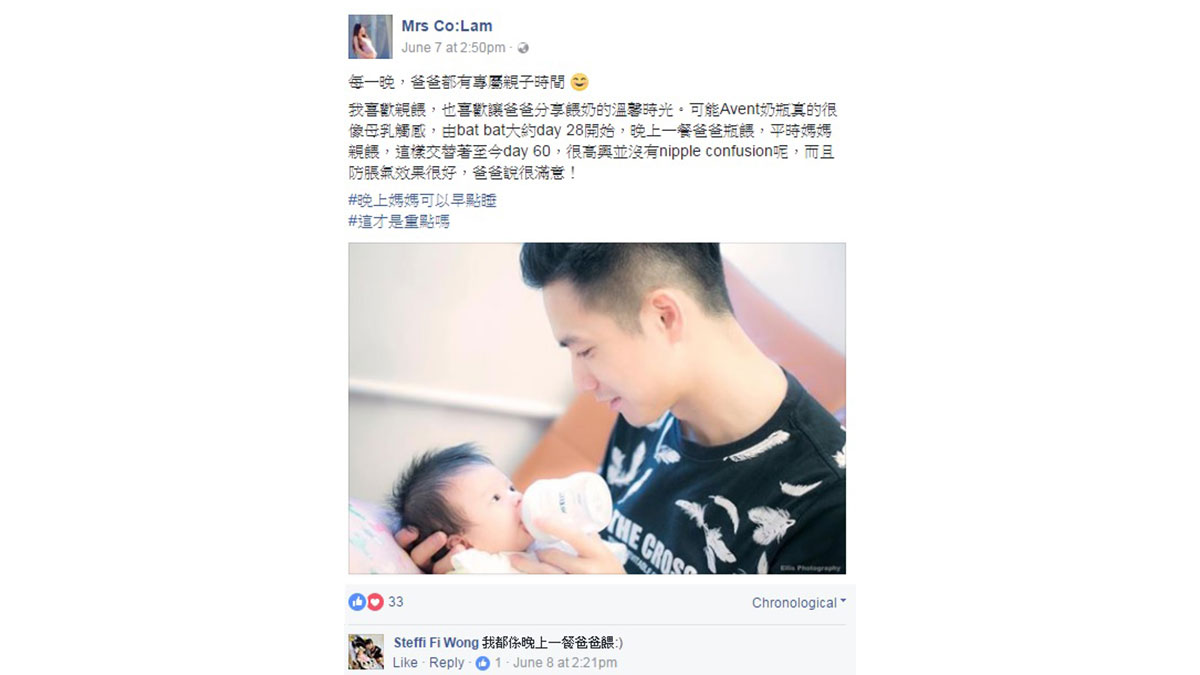This screenshot has width=1200, height=675.
Task: Open Steffi Fi Wong's profile name
Action: 436,643
